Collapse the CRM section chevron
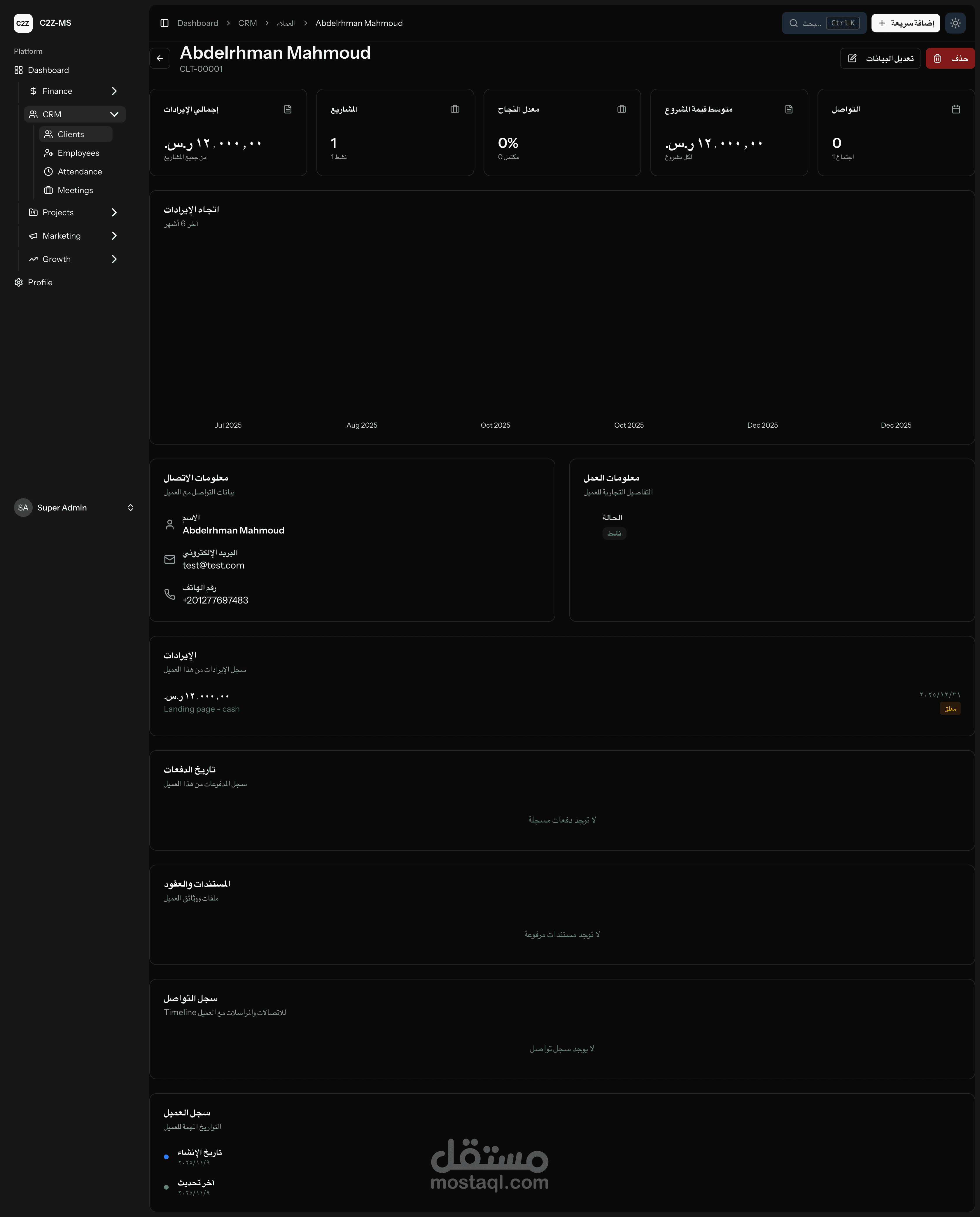 (114, 114)
